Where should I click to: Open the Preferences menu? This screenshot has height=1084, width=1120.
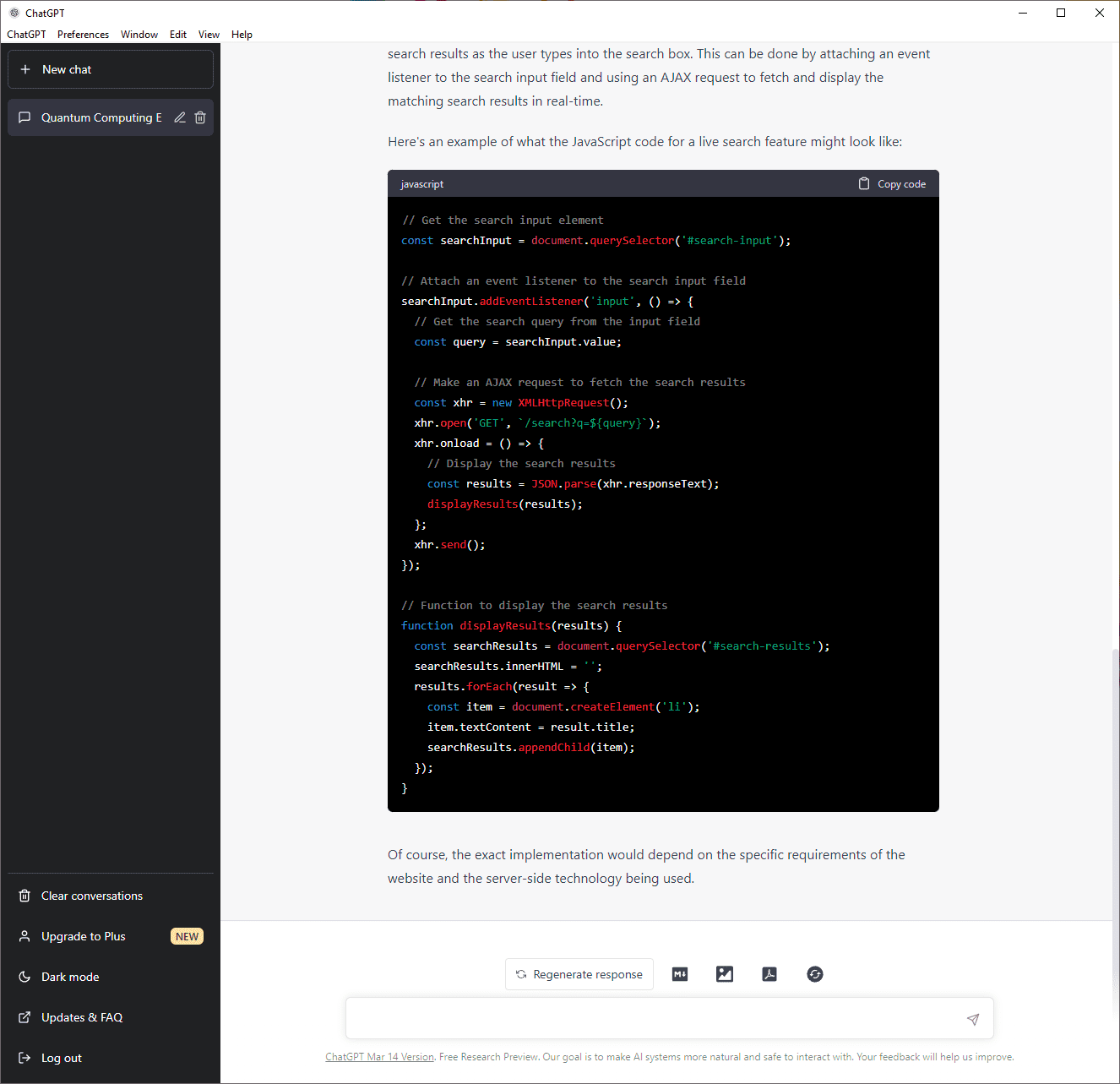pos(83,35)
